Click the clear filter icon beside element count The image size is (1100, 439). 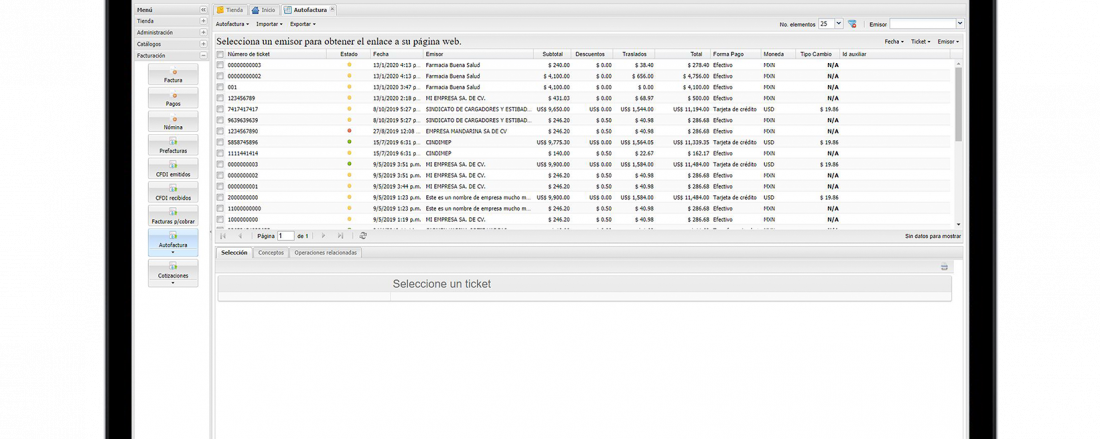coord(852,23)
